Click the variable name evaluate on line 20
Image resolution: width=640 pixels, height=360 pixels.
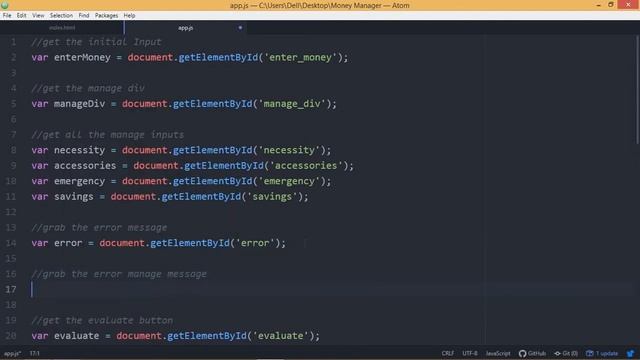[76, 336]
